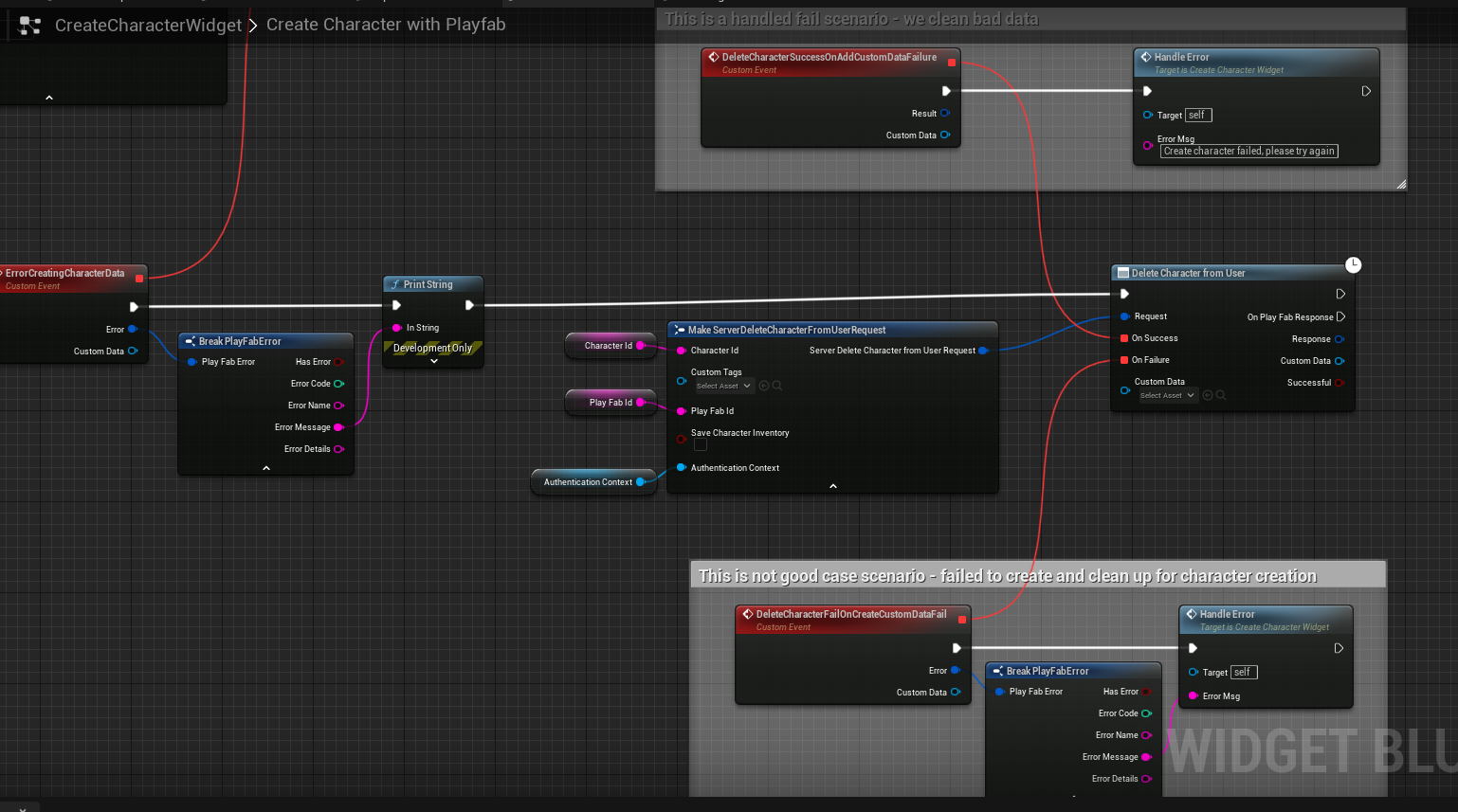This screenshot has width=1458, height=812.
Task: Click Error Message pin on the left Break PlayFabError
Action: (x=339, y=427)
